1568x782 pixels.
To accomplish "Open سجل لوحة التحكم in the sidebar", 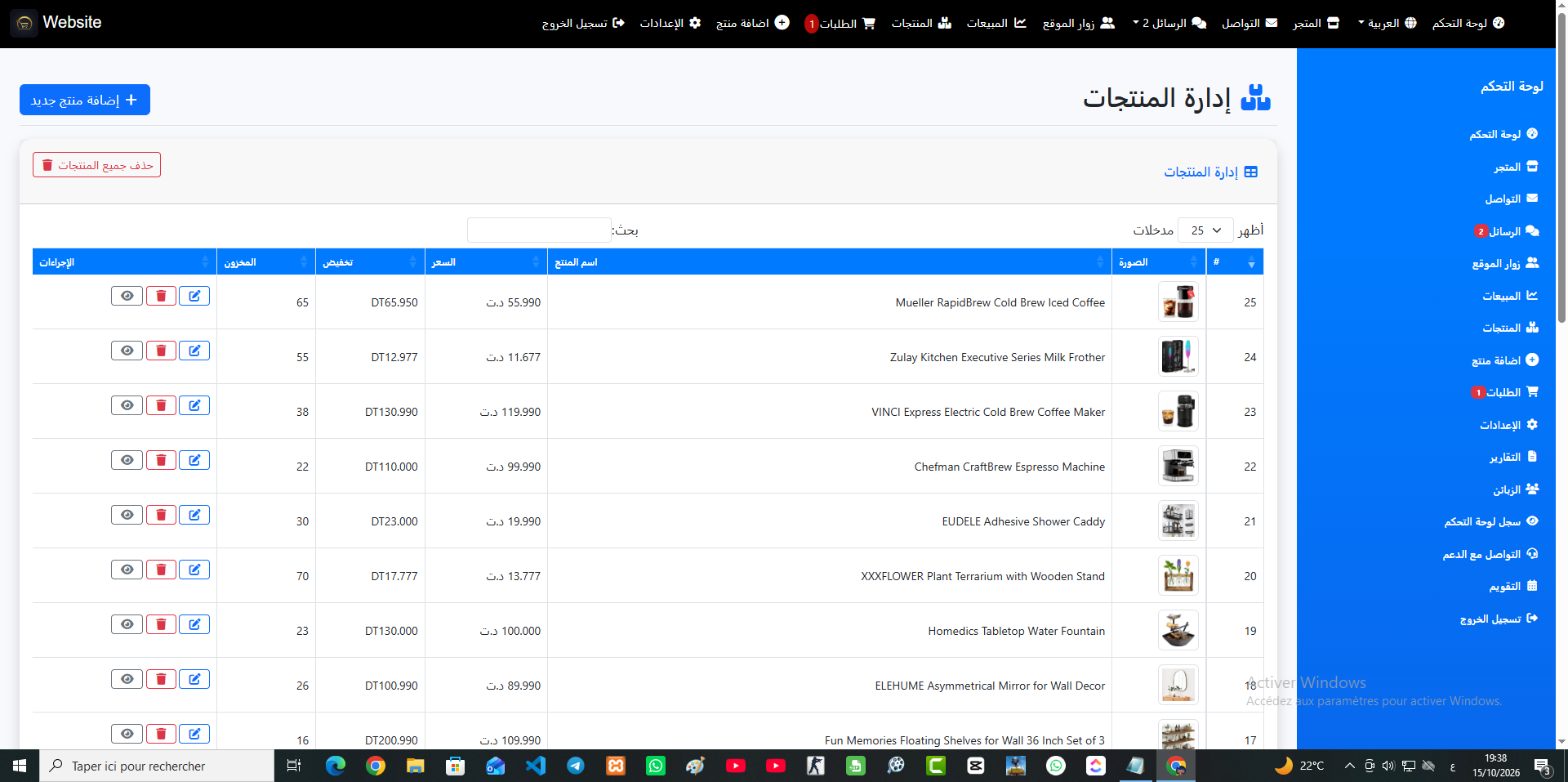I will pyautogui.click(x=1491, y=521).
